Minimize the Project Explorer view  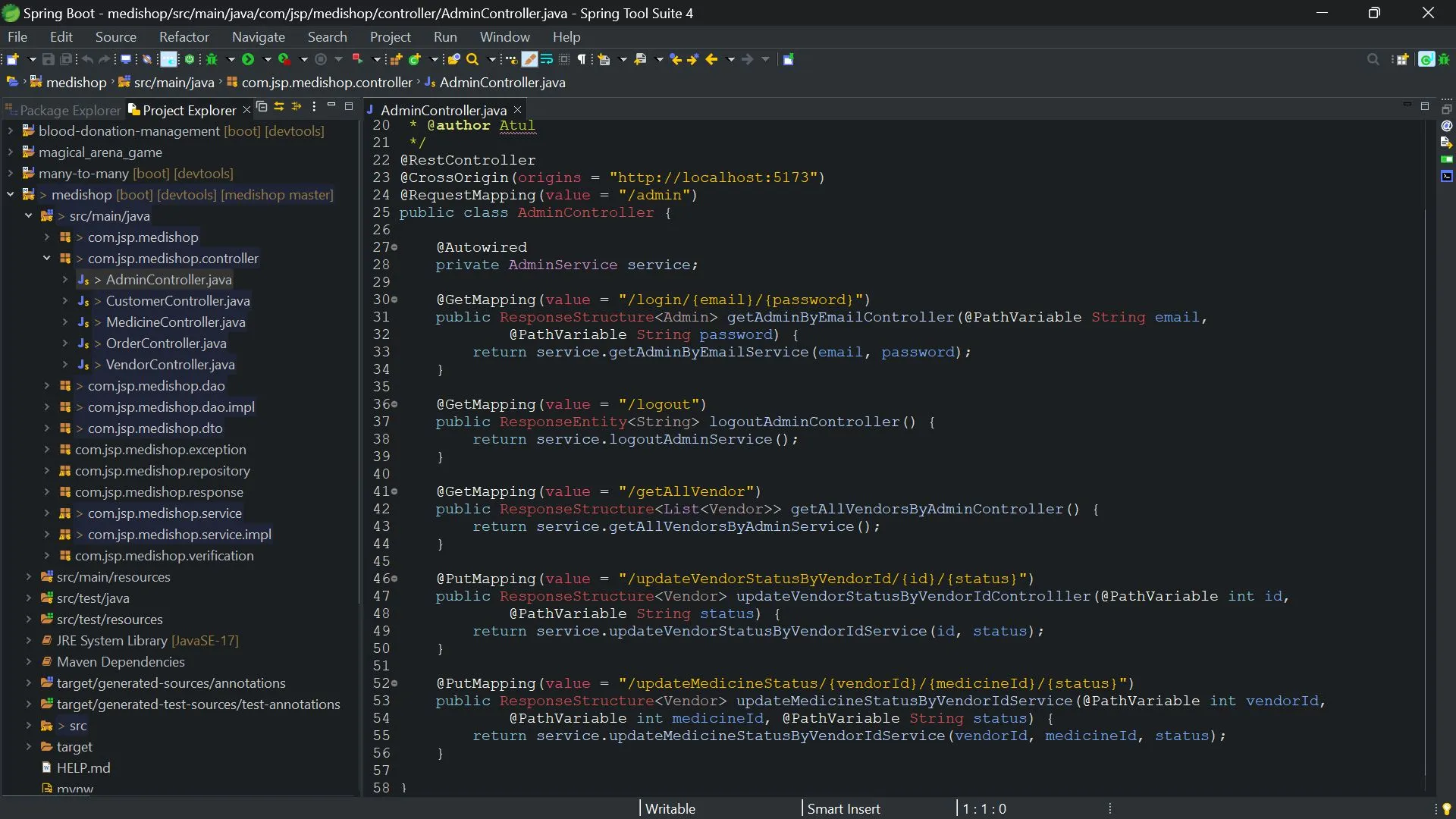331,106
